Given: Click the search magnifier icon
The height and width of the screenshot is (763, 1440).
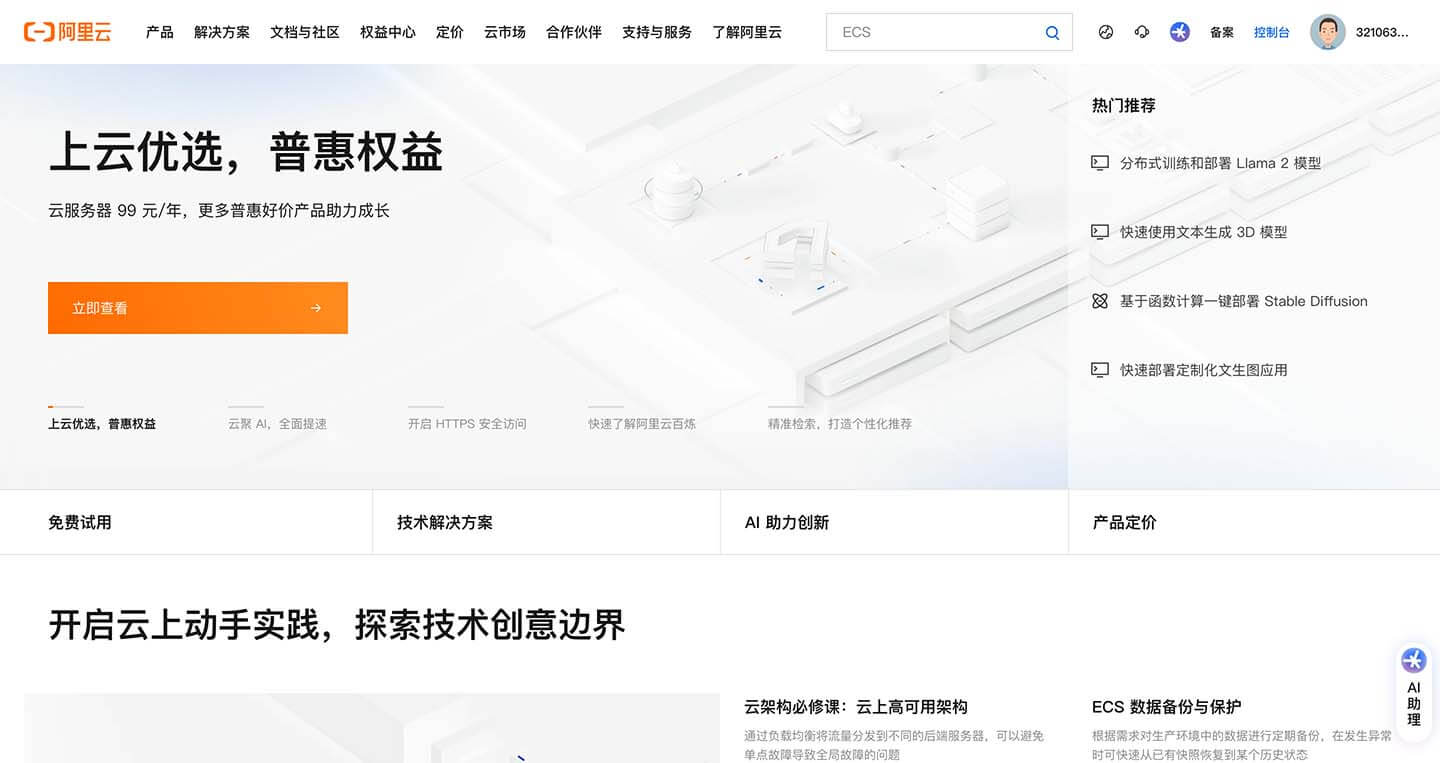Looking at the screenshot, I should coord(1052,32).
